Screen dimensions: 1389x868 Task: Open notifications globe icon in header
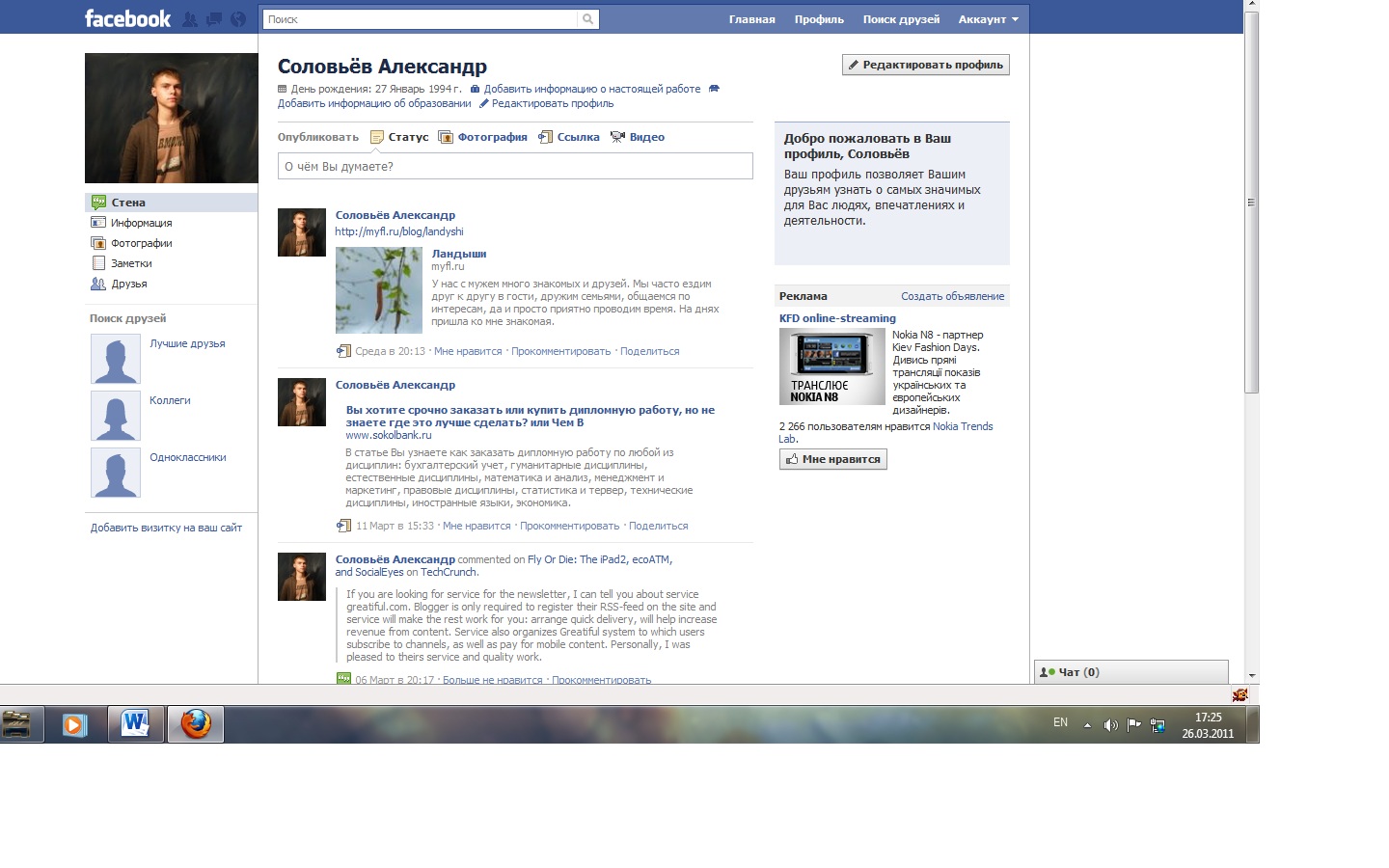pos(238,18)
